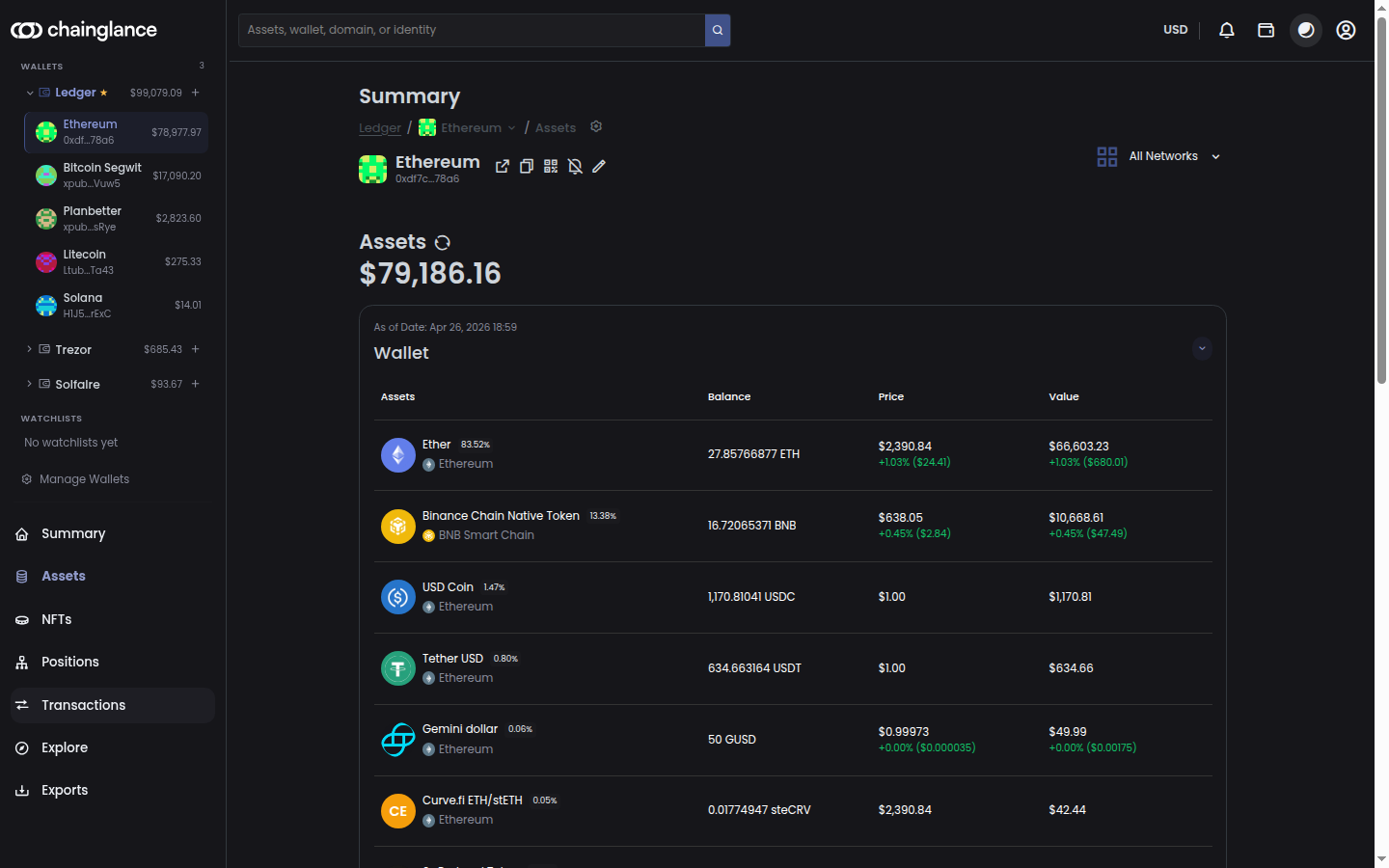Sort by Balance column header
The width and height of the screenshot is (1389, 868).
(x=729, y=396)
